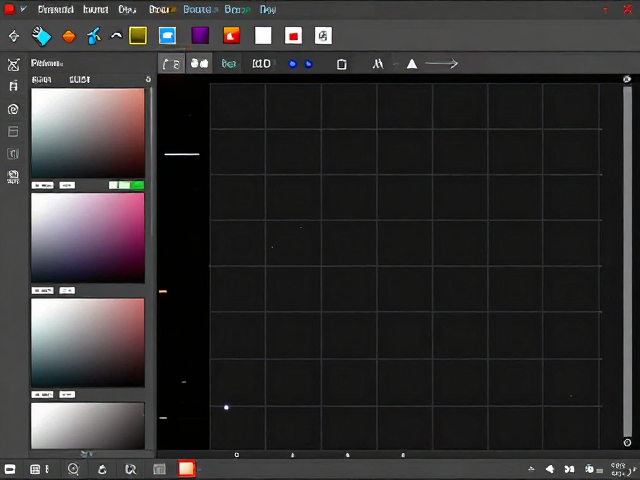
Task: Click the second blue dot above canvas
Action: tap(309, 64)
